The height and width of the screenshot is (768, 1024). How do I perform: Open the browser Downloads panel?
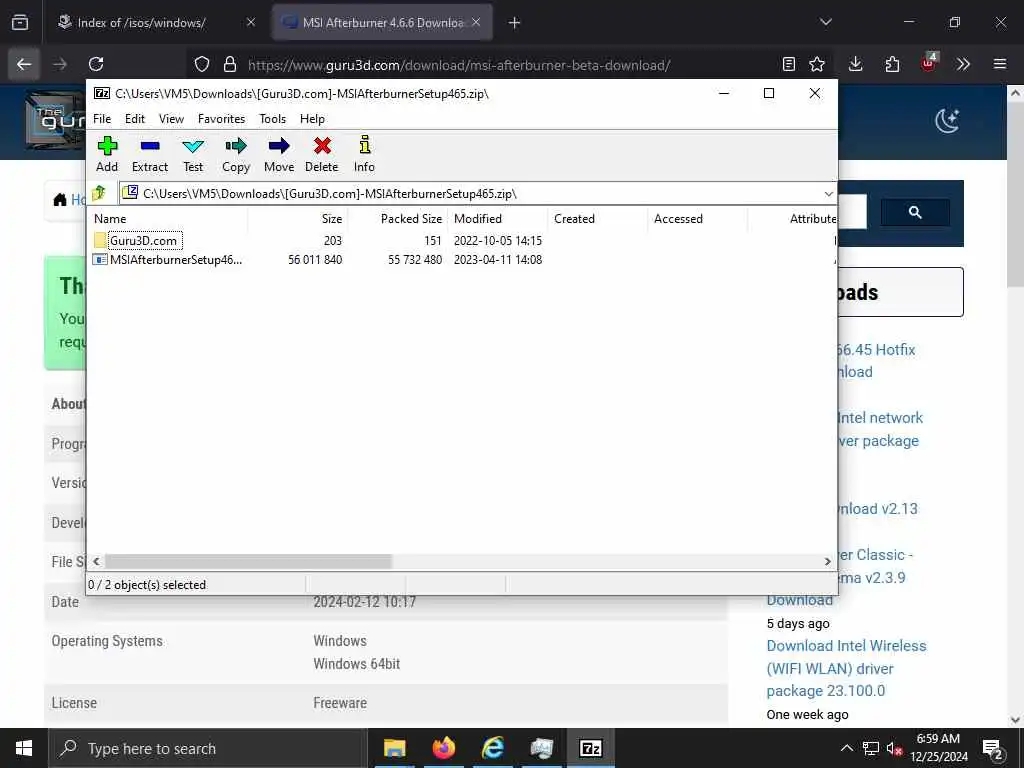856,64
